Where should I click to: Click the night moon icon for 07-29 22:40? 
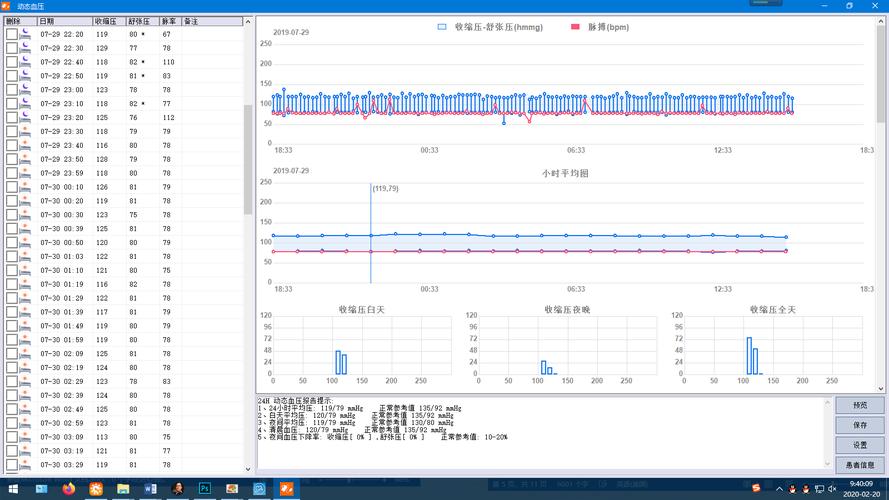pos(26,62)
